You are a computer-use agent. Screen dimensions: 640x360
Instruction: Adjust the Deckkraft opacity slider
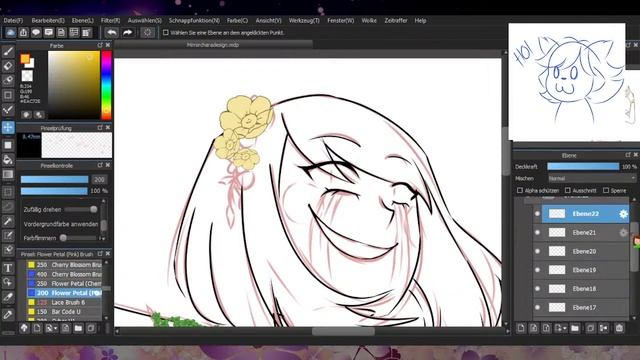[583, 167]
